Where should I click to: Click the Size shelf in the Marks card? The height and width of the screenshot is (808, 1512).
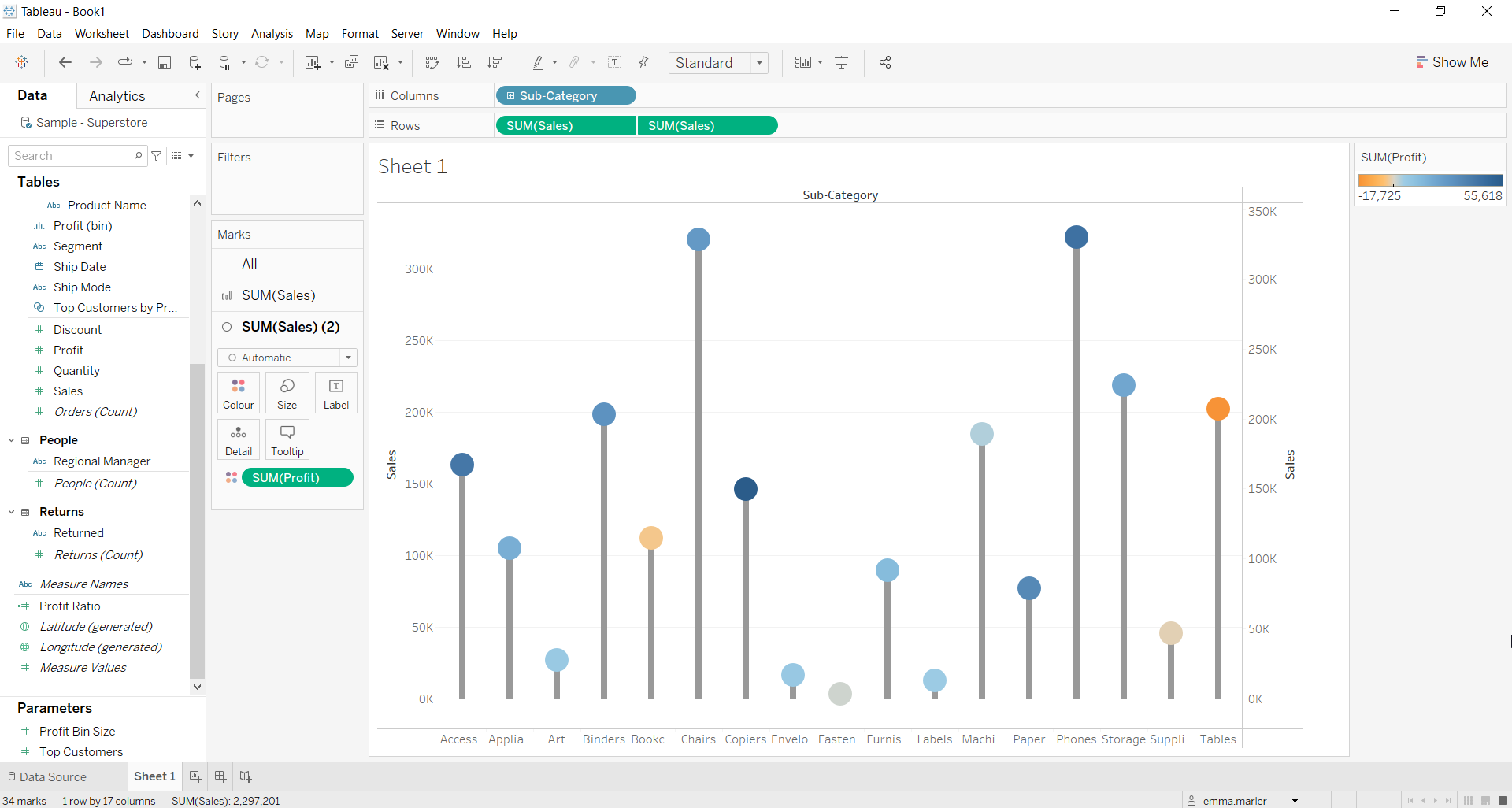pos(287,392)
